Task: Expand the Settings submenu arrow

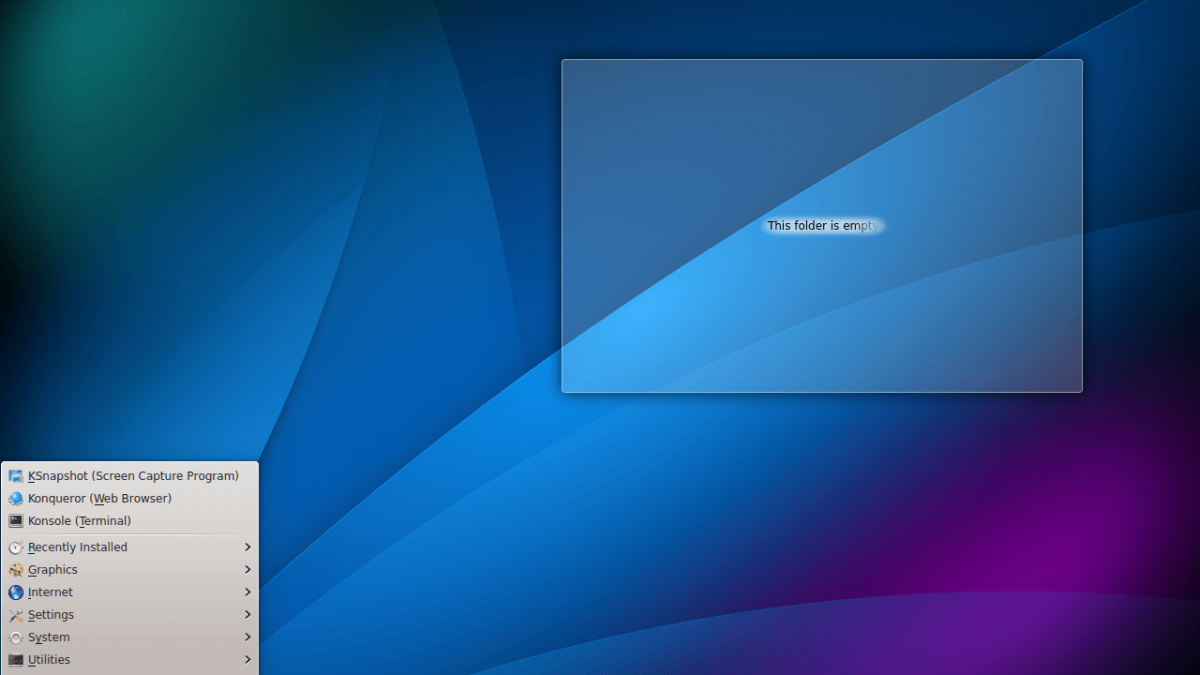Action: 247,615
